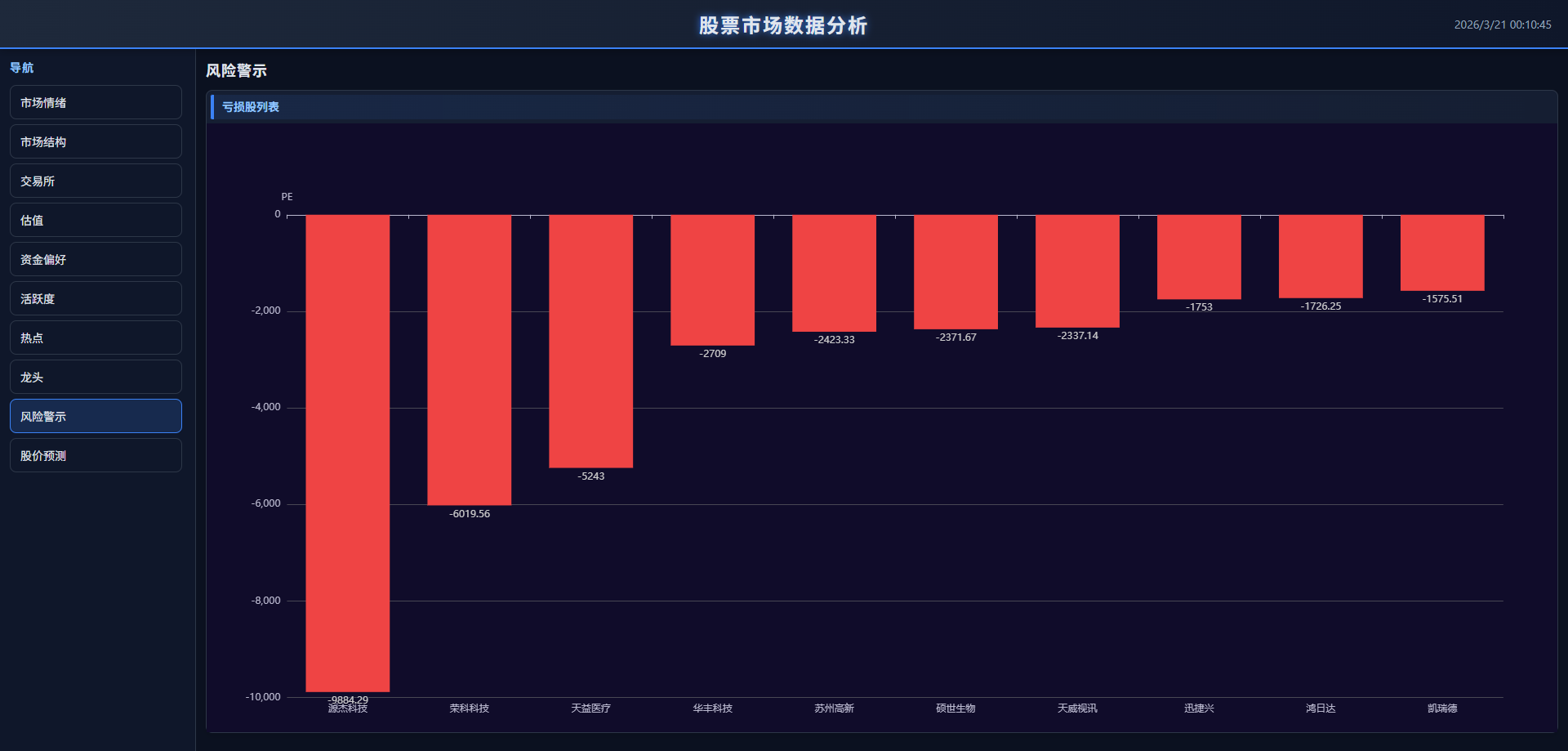This screenshot has width=1568, height=751.
Task: Open 股价预测 from the sidebar
Action: tap(96, 456)
